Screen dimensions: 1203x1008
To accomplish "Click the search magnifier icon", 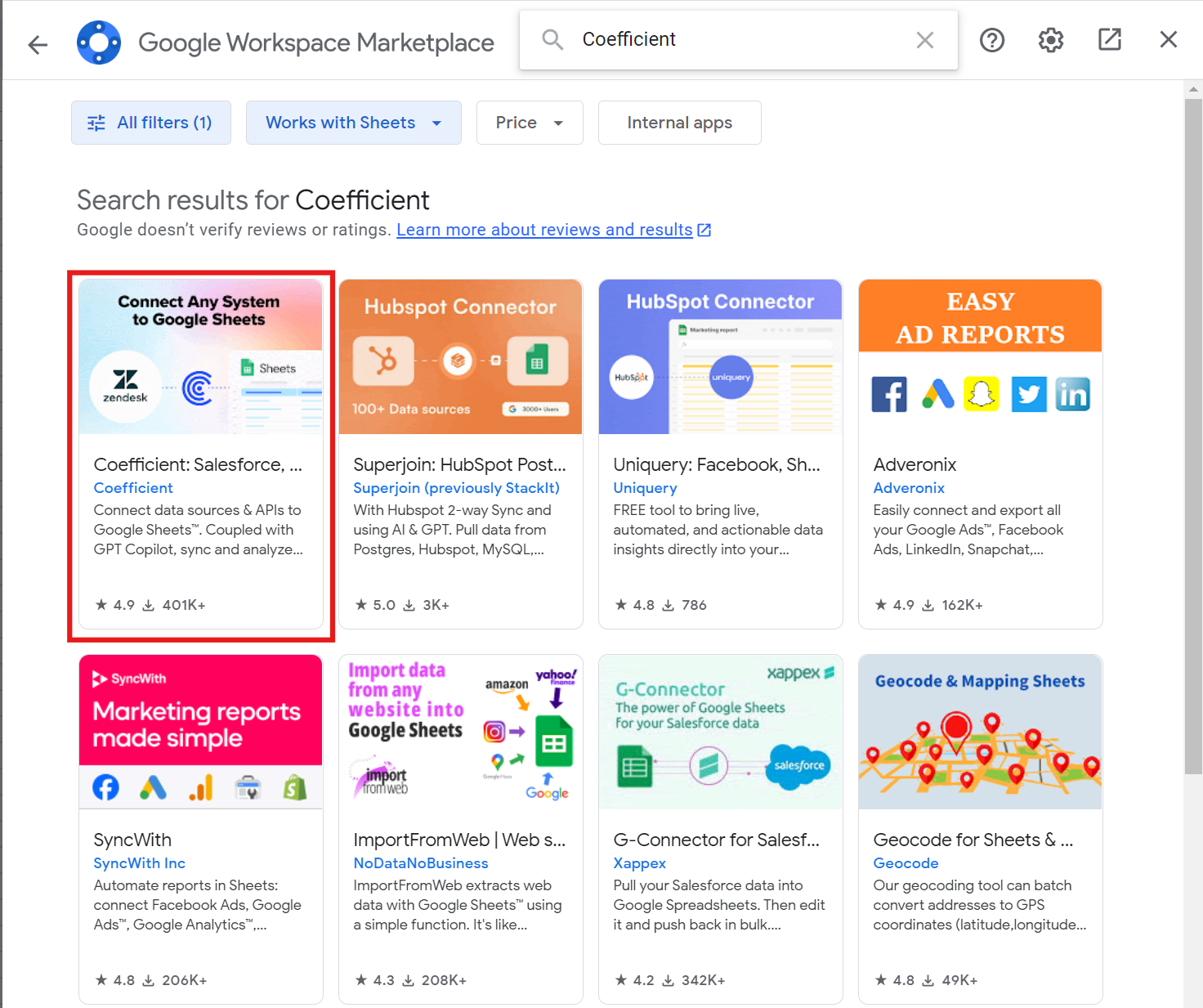I will point(553,40).
